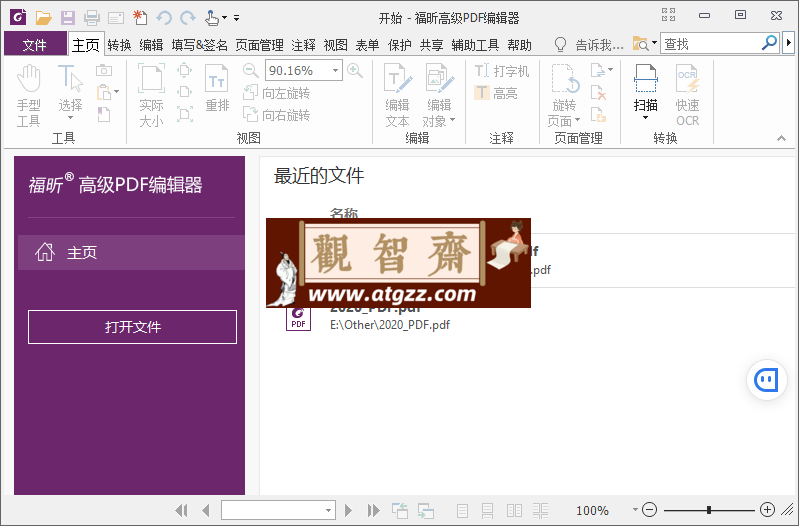
Task: Click the create new PDF icon with star
Action: pyautogui.click(x=140, y=18)
